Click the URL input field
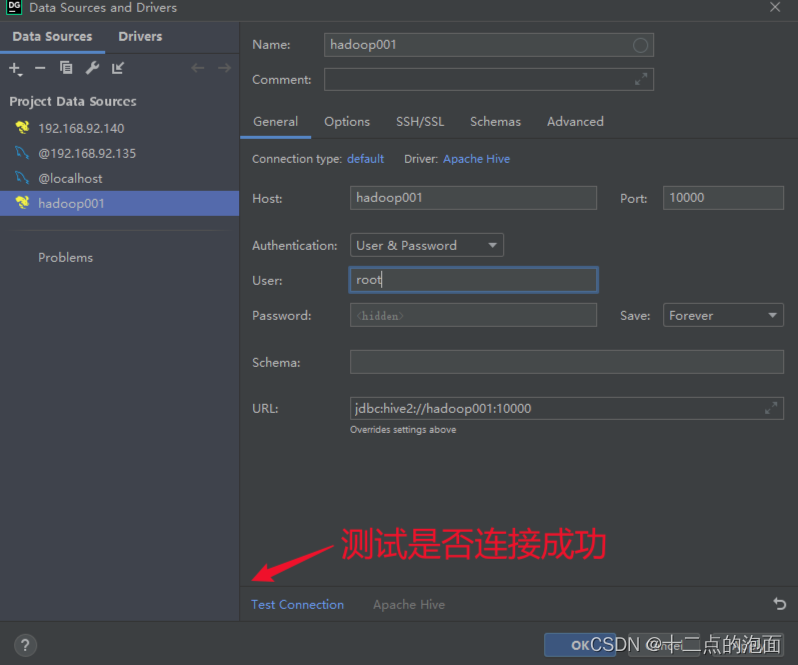The width and height of the screenshot is (798, 665). (566, 409)
